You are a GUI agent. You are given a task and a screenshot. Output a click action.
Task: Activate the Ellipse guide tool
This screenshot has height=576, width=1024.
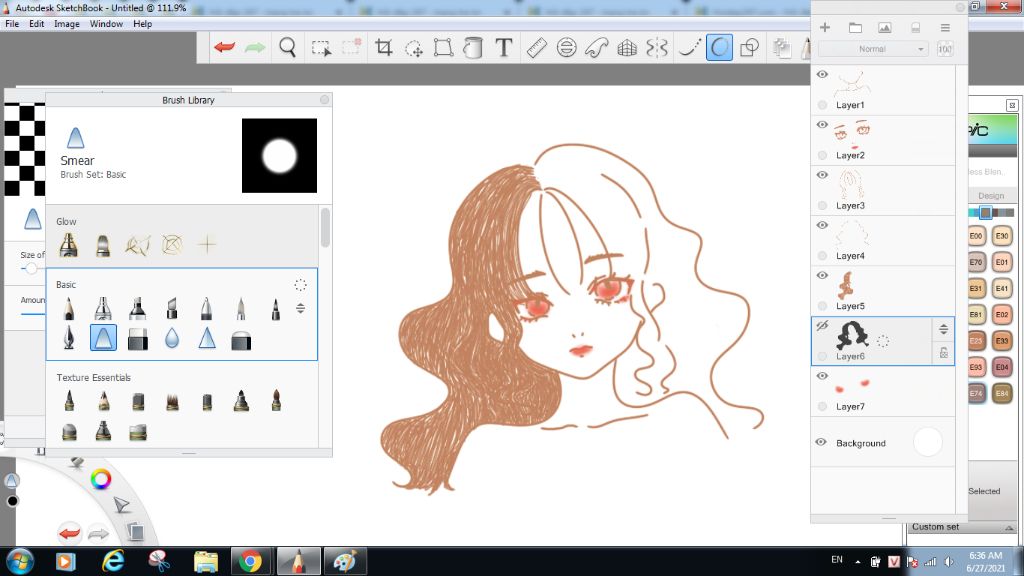[x=566, y=47]
